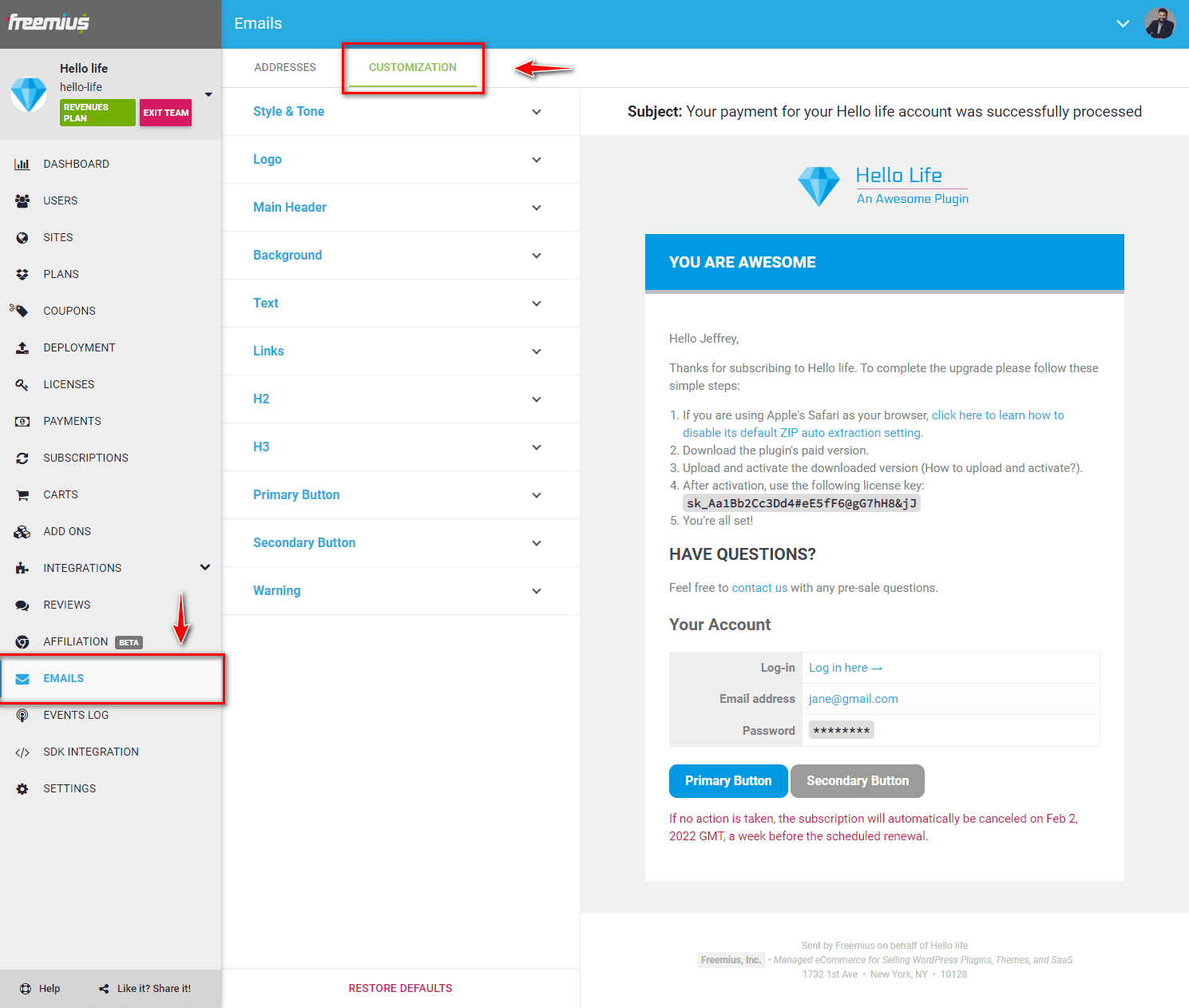Screen dimensions: 1189x1008
Task: Click the user avatar in top bar
Action: [1160, 23]
